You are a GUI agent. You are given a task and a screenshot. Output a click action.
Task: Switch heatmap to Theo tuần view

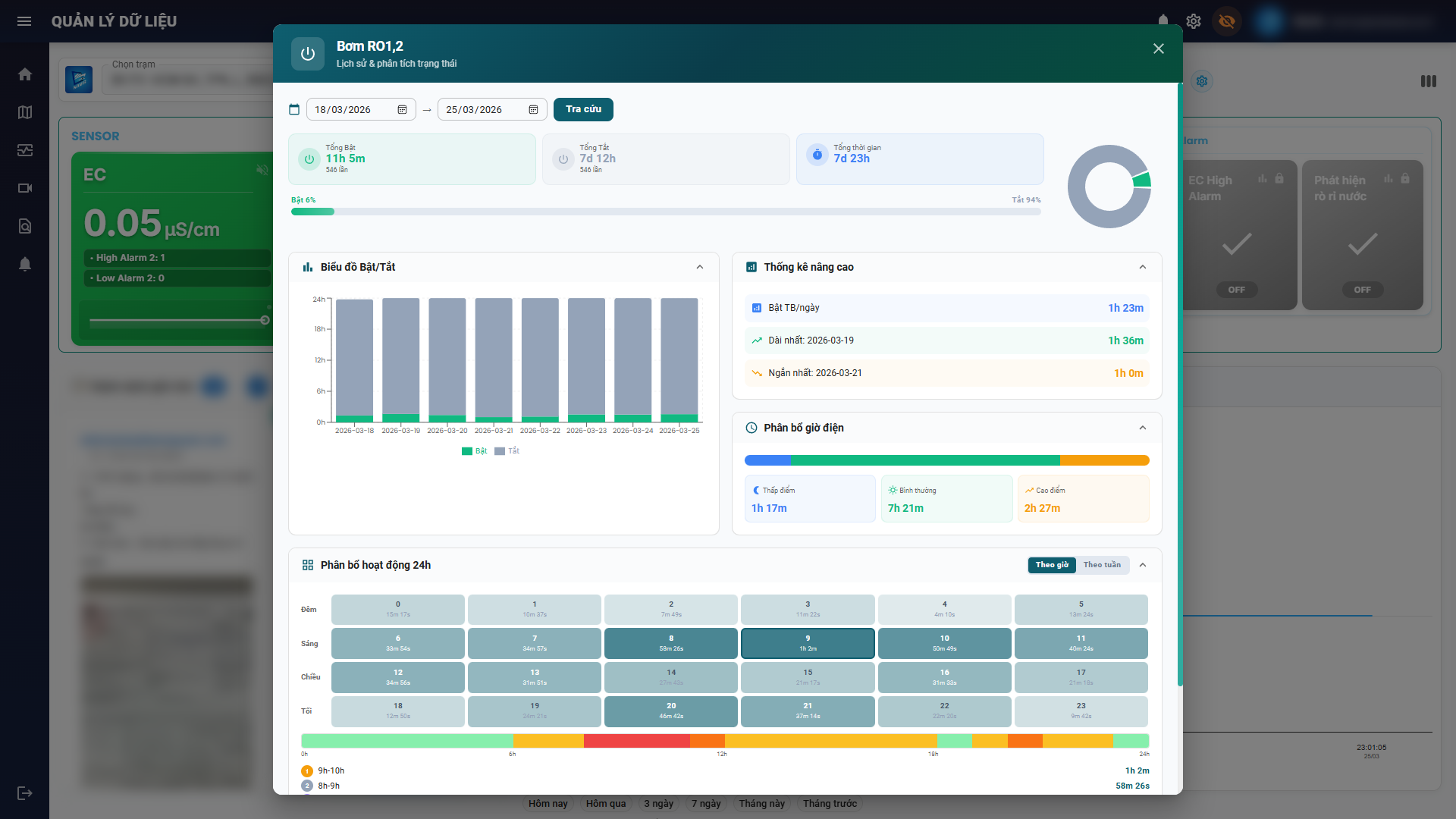[x=1101, y=565]
